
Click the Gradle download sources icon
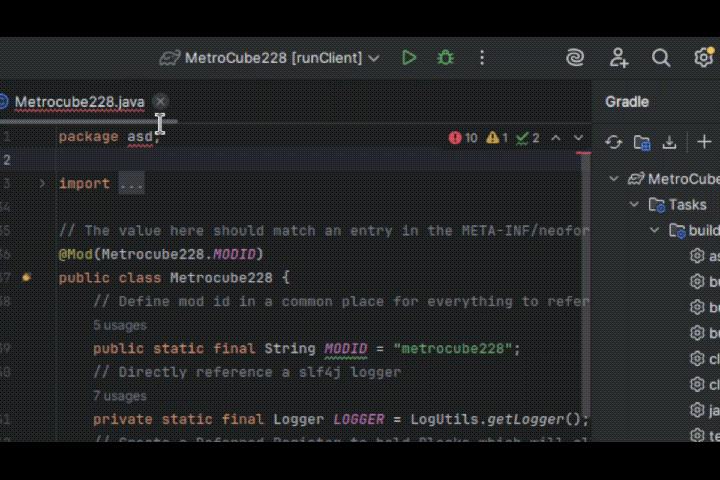click(x=670, y=143)
